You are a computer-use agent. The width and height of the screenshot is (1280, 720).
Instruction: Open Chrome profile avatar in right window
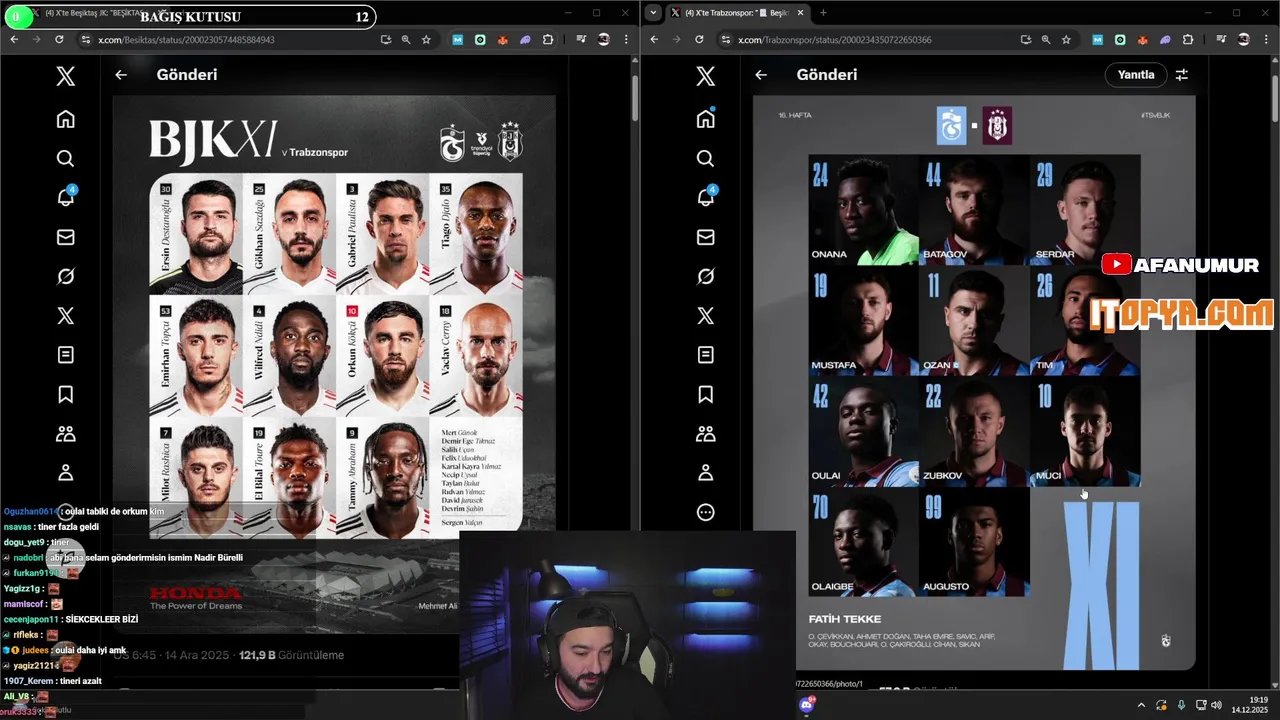(1244, 39)
